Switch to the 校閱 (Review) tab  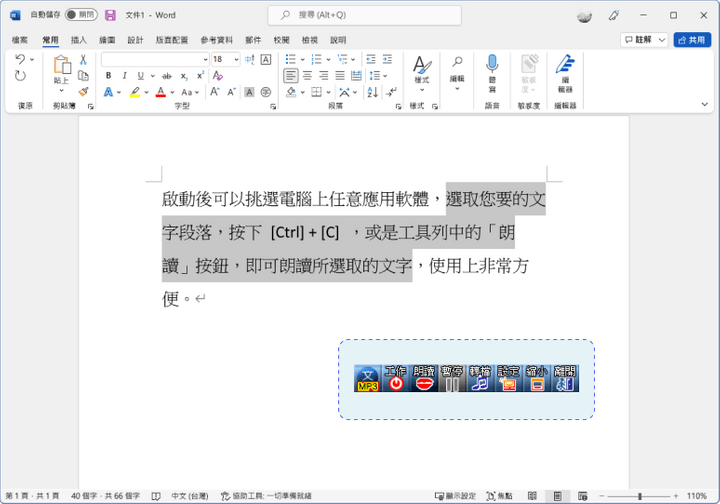(x=281, y=40)
